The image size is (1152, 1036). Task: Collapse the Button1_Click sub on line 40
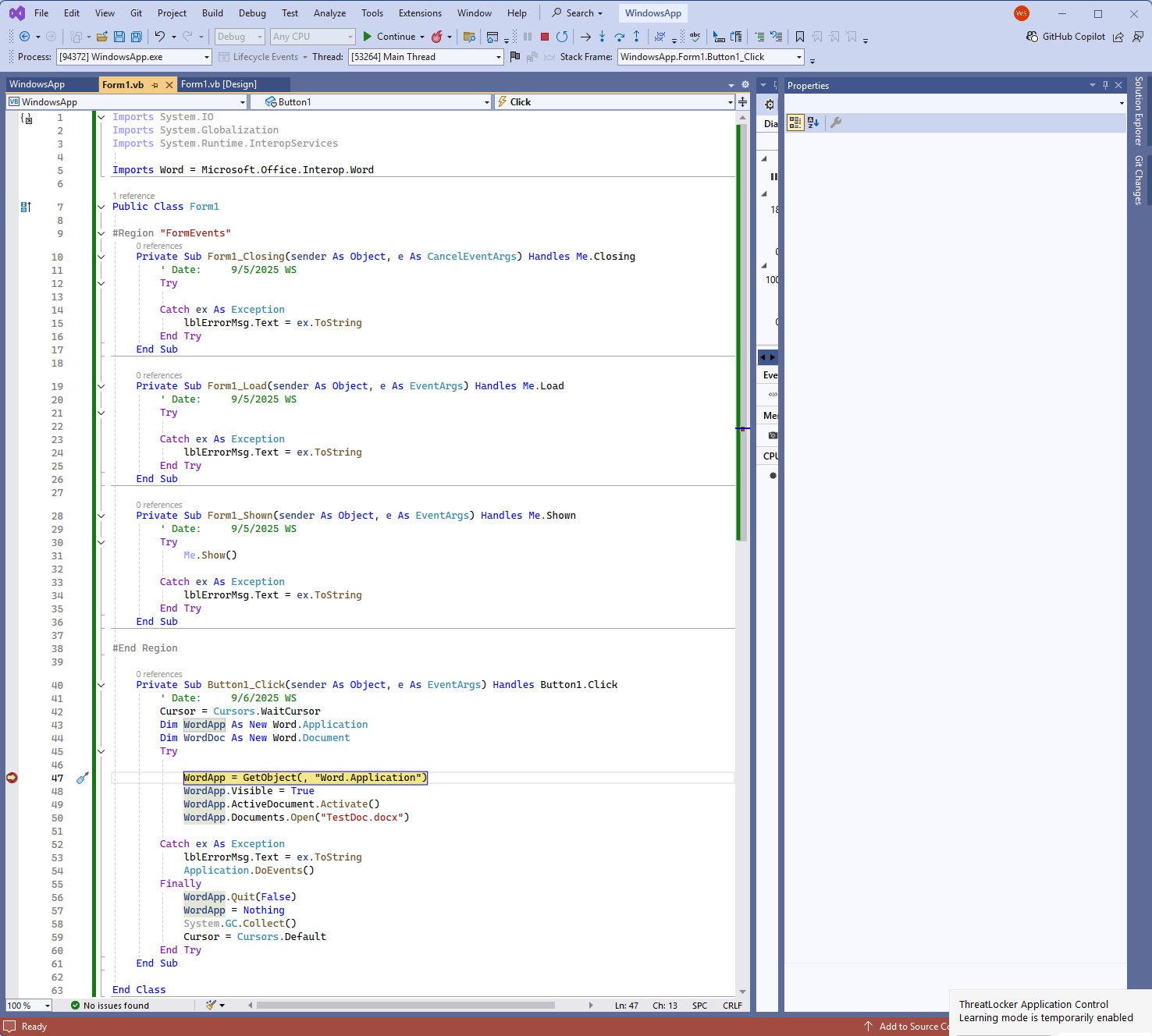click(101, 685)
